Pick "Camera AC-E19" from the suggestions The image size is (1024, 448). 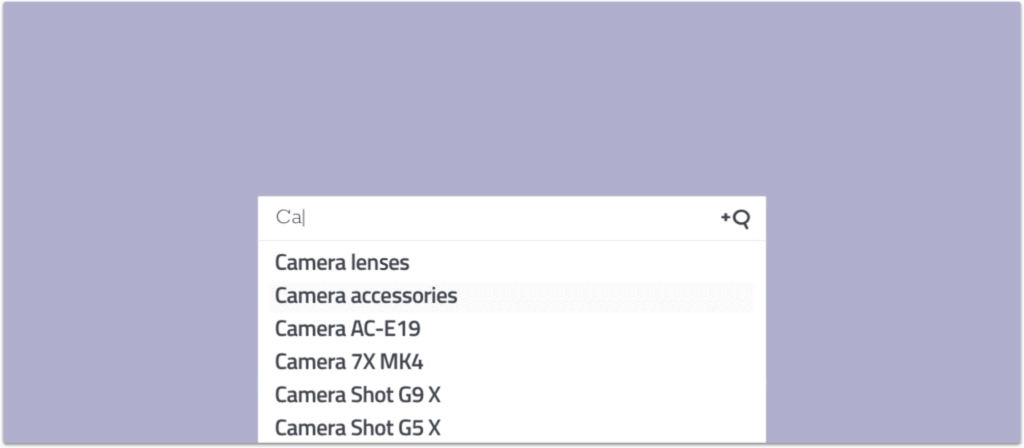[340, 329]
